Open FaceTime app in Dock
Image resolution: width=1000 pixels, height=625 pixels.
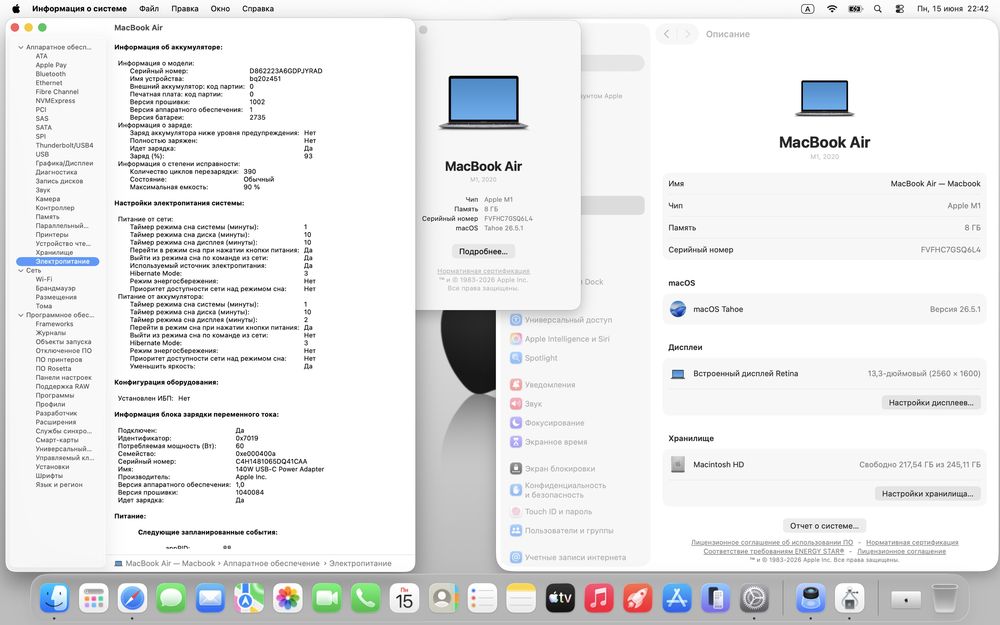click(x=327, y=598)
